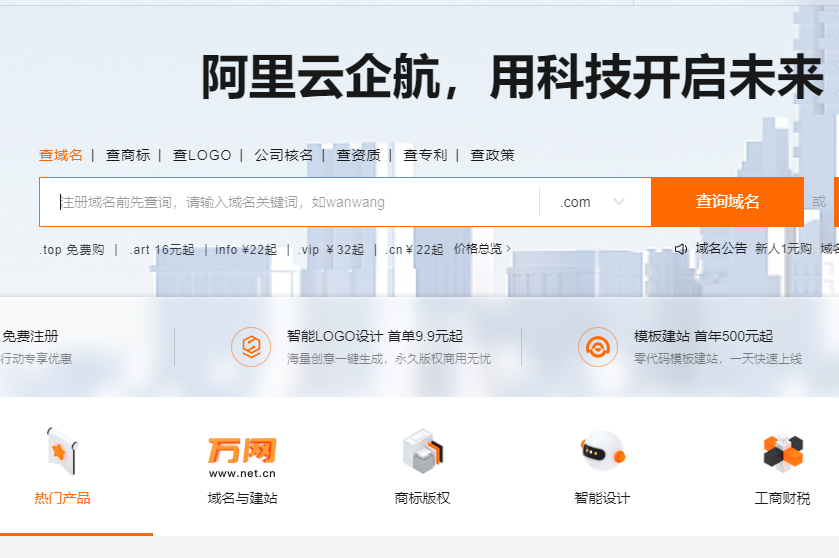Click the speaker announcement icon
The width and height of the screenshot is (839, 558).
(x=681, y=249)
